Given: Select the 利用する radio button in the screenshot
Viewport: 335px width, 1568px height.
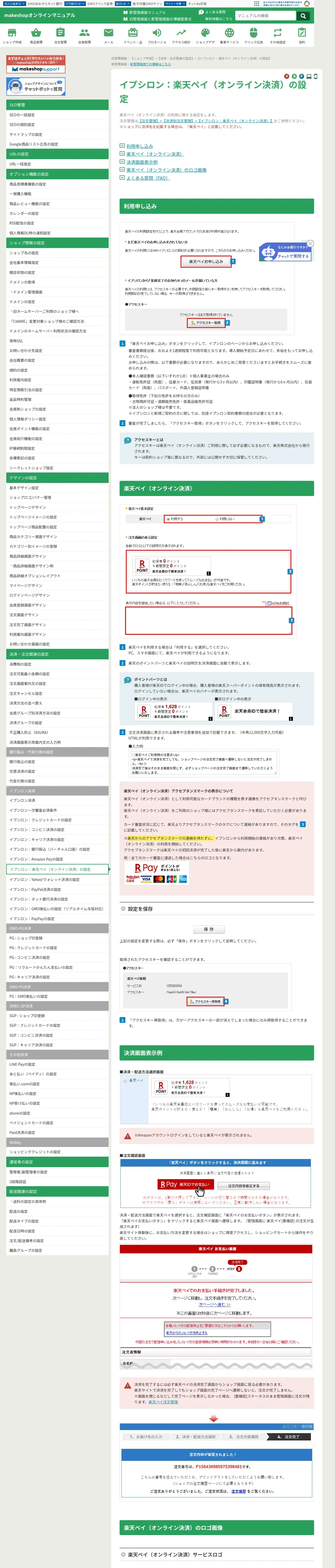Looking at the screenshot, I should click(x=168, y=519).
